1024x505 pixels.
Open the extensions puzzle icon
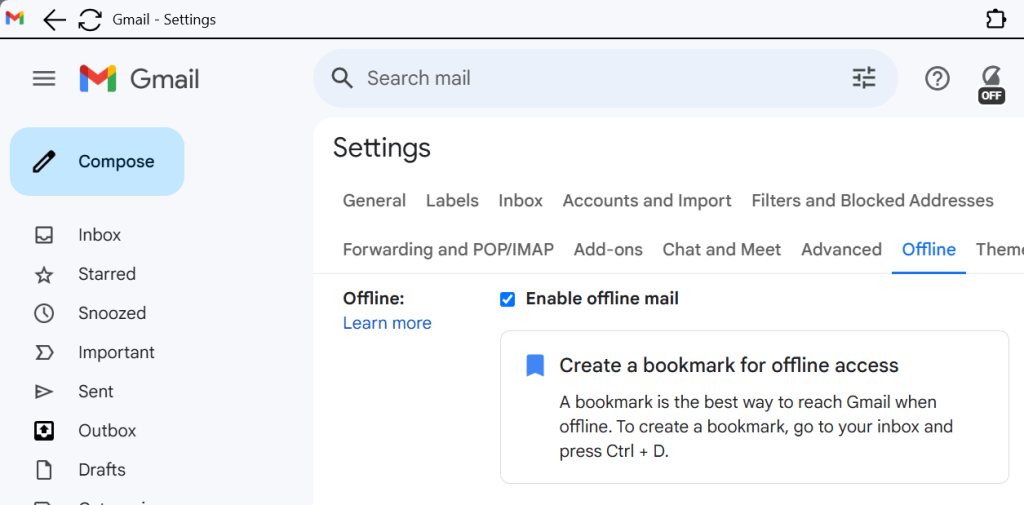[996, 20]
